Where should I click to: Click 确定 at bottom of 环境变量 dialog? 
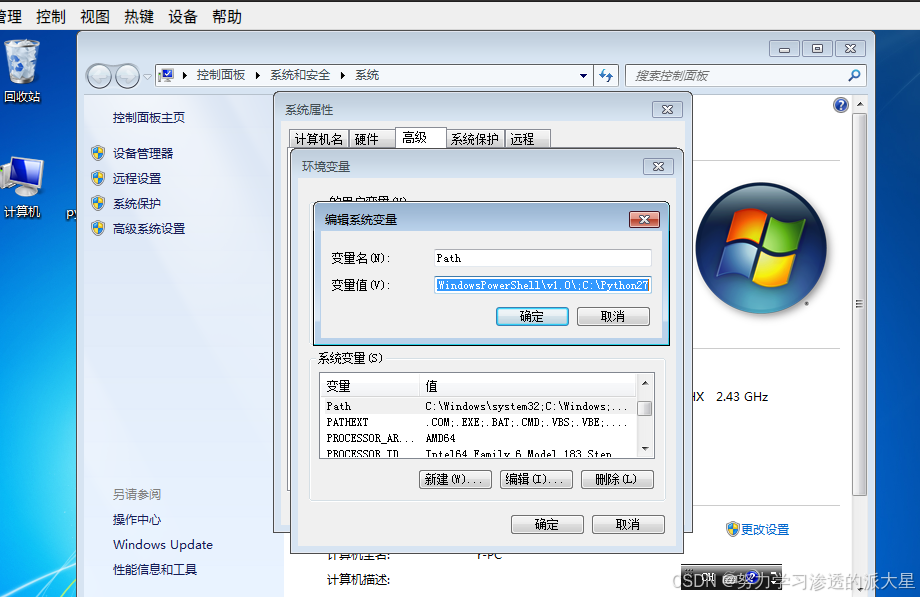coord(547,524)
